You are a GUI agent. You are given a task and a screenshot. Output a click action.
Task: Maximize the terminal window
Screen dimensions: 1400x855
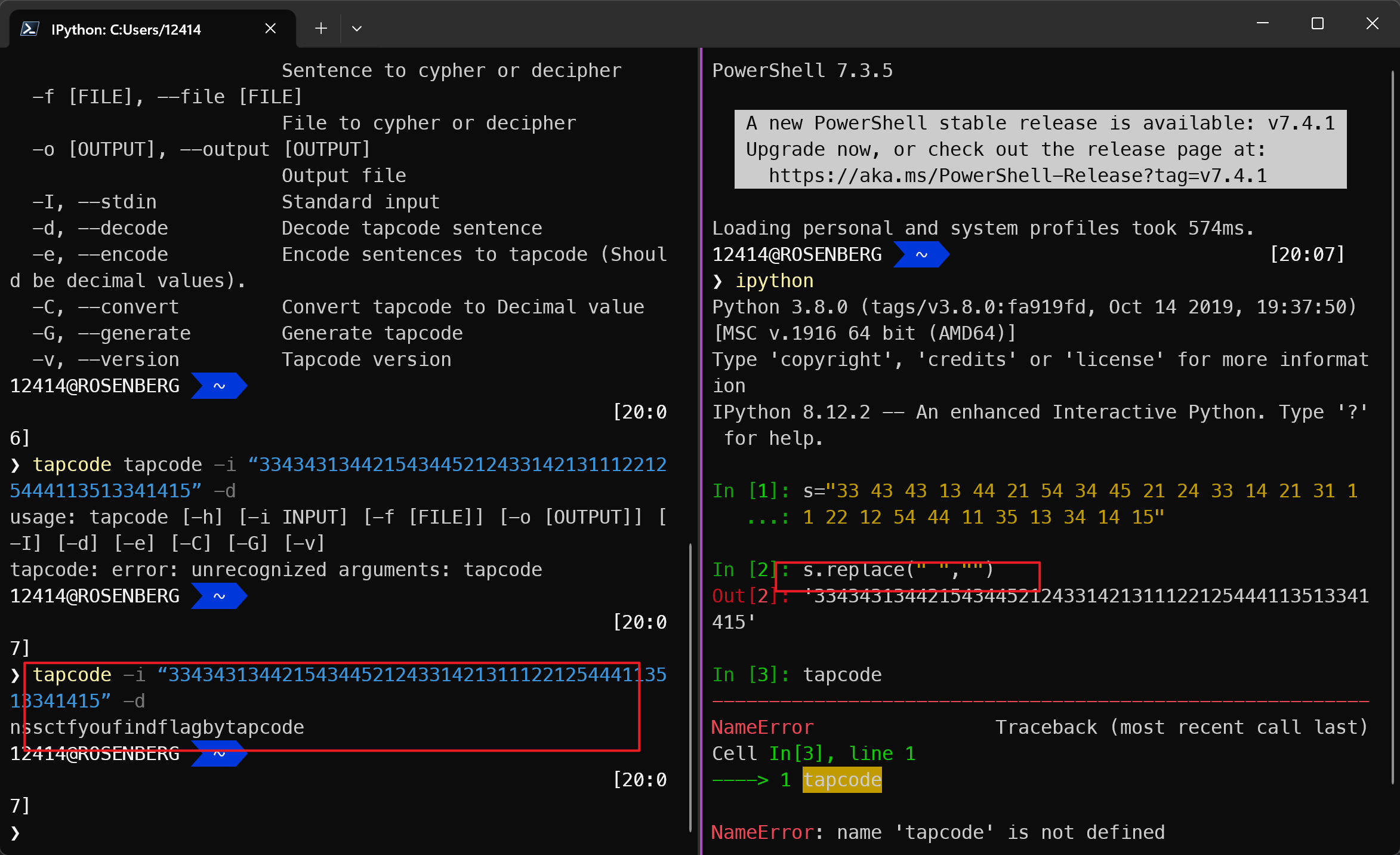coord(1318,24)
